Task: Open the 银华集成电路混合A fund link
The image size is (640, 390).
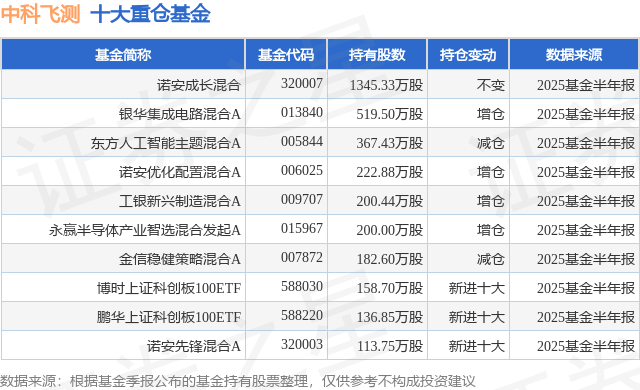Action: 180,114
